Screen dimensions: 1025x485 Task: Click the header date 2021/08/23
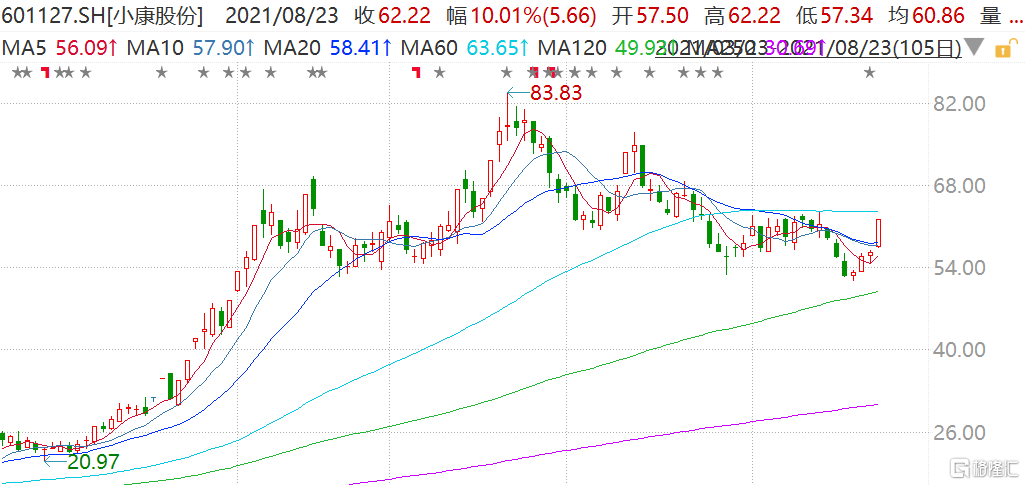[281, 16]
